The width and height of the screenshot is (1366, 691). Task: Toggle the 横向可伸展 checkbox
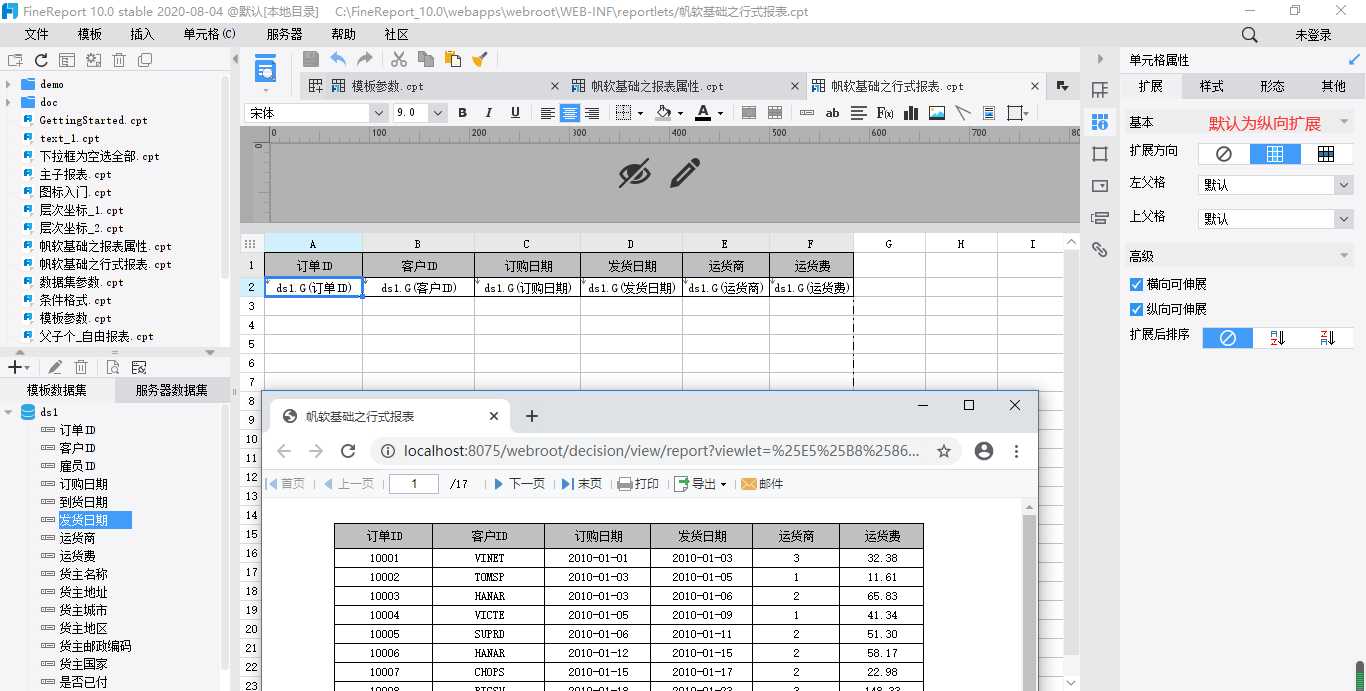pos(1136,285)
